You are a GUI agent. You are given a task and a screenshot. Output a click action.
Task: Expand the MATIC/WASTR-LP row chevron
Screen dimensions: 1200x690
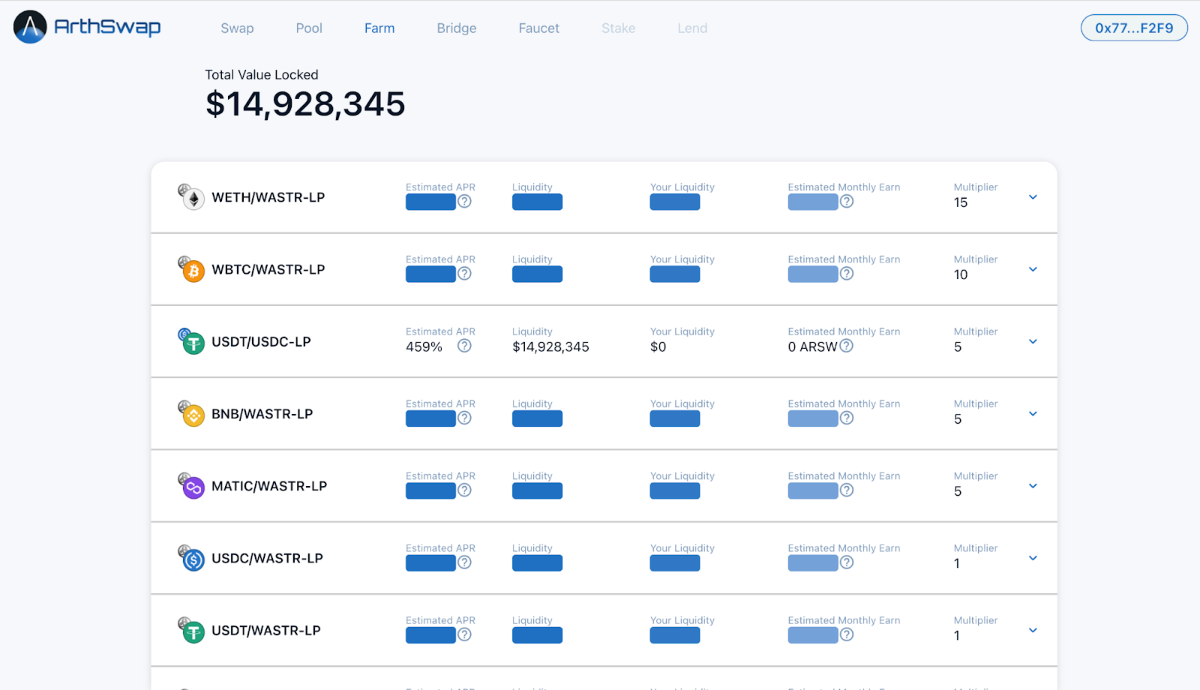tap(1033, 486)
